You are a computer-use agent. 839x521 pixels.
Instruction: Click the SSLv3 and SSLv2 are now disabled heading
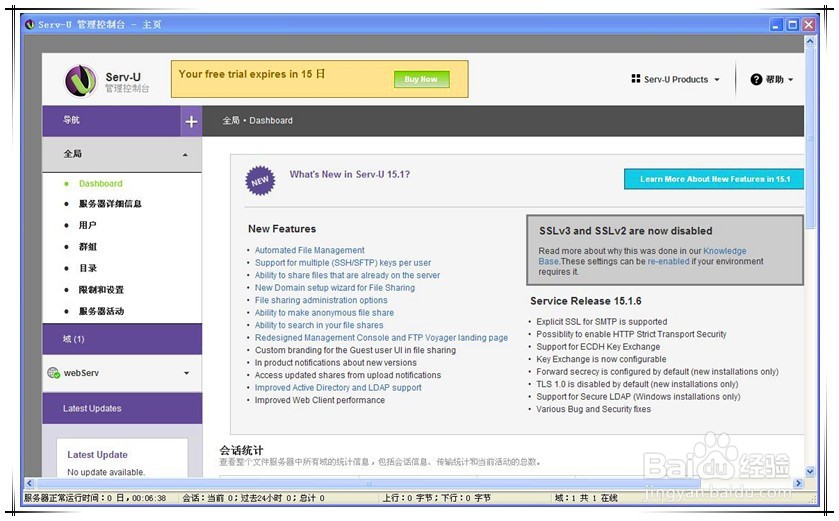coord(626,231)
